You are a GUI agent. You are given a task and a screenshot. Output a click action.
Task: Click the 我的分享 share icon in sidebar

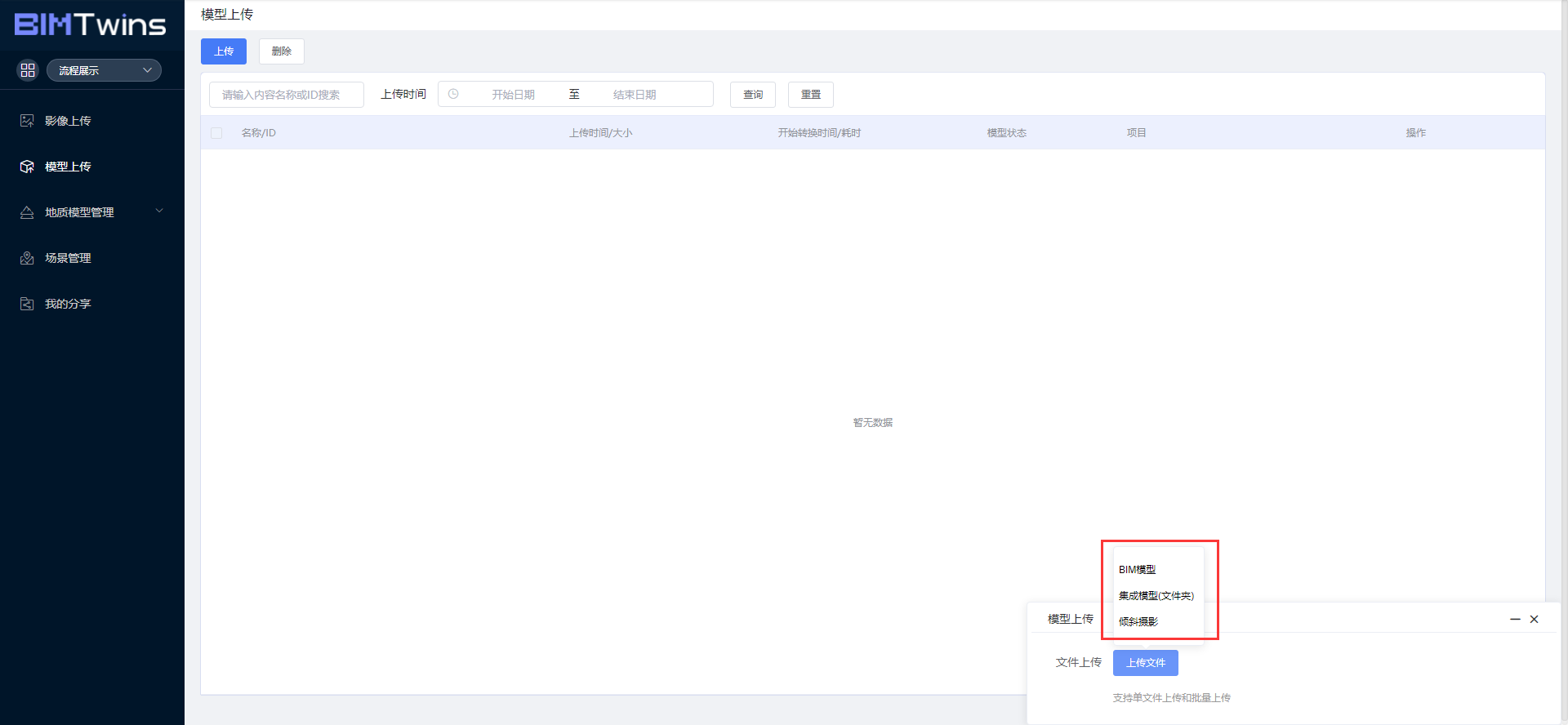point(27,304)
